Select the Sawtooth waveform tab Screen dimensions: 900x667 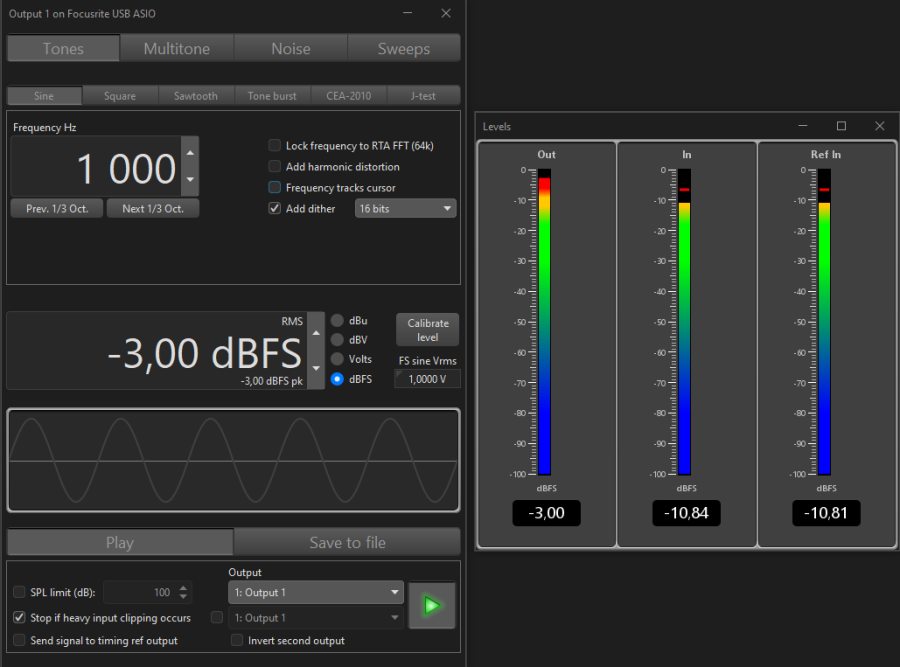click(196, 96)
